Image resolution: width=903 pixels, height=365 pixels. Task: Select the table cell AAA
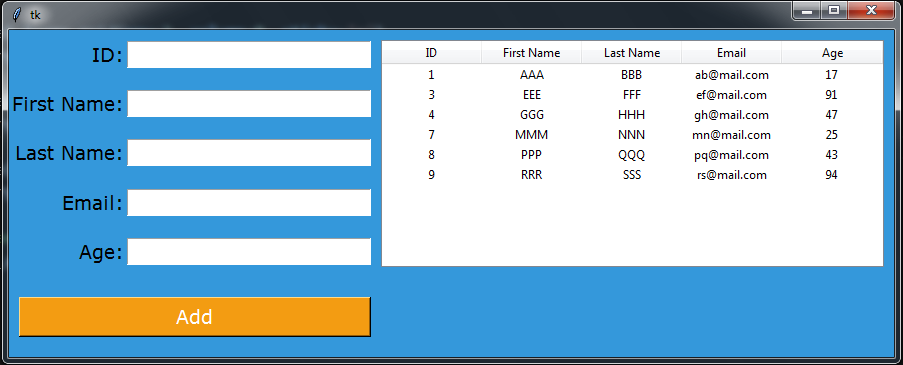pos(532,75)
